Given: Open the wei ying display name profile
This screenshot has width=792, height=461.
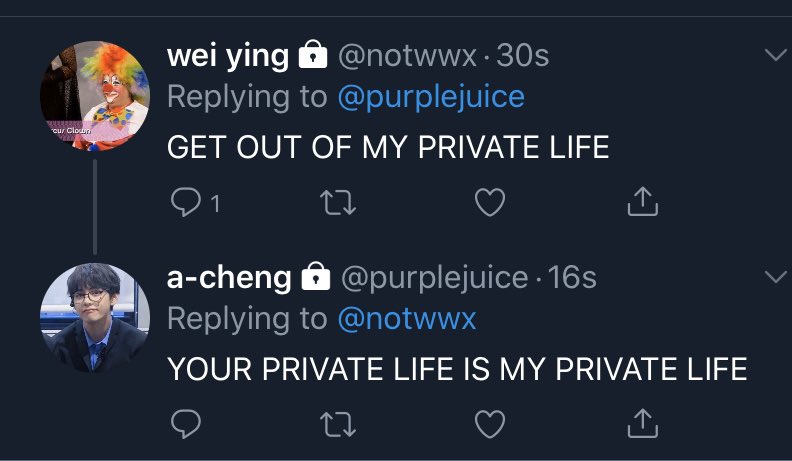Looking at the screenshot, I should 228,56.
